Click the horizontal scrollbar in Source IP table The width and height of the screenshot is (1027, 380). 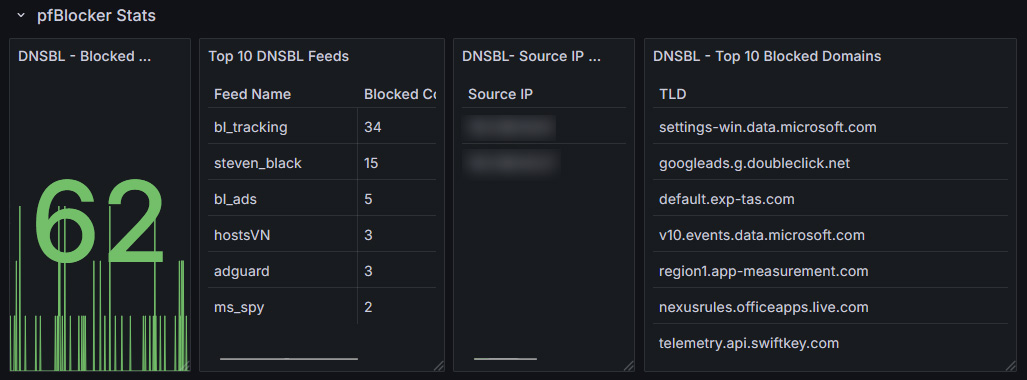[505, 358]
